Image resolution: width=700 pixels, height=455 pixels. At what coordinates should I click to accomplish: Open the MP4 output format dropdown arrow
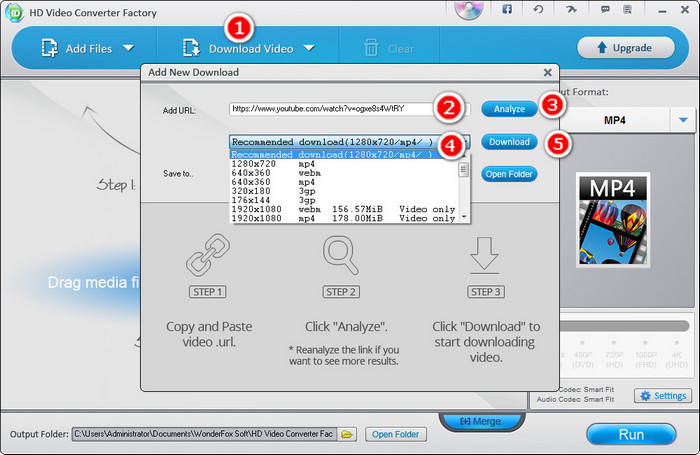(x=683, y=120)
